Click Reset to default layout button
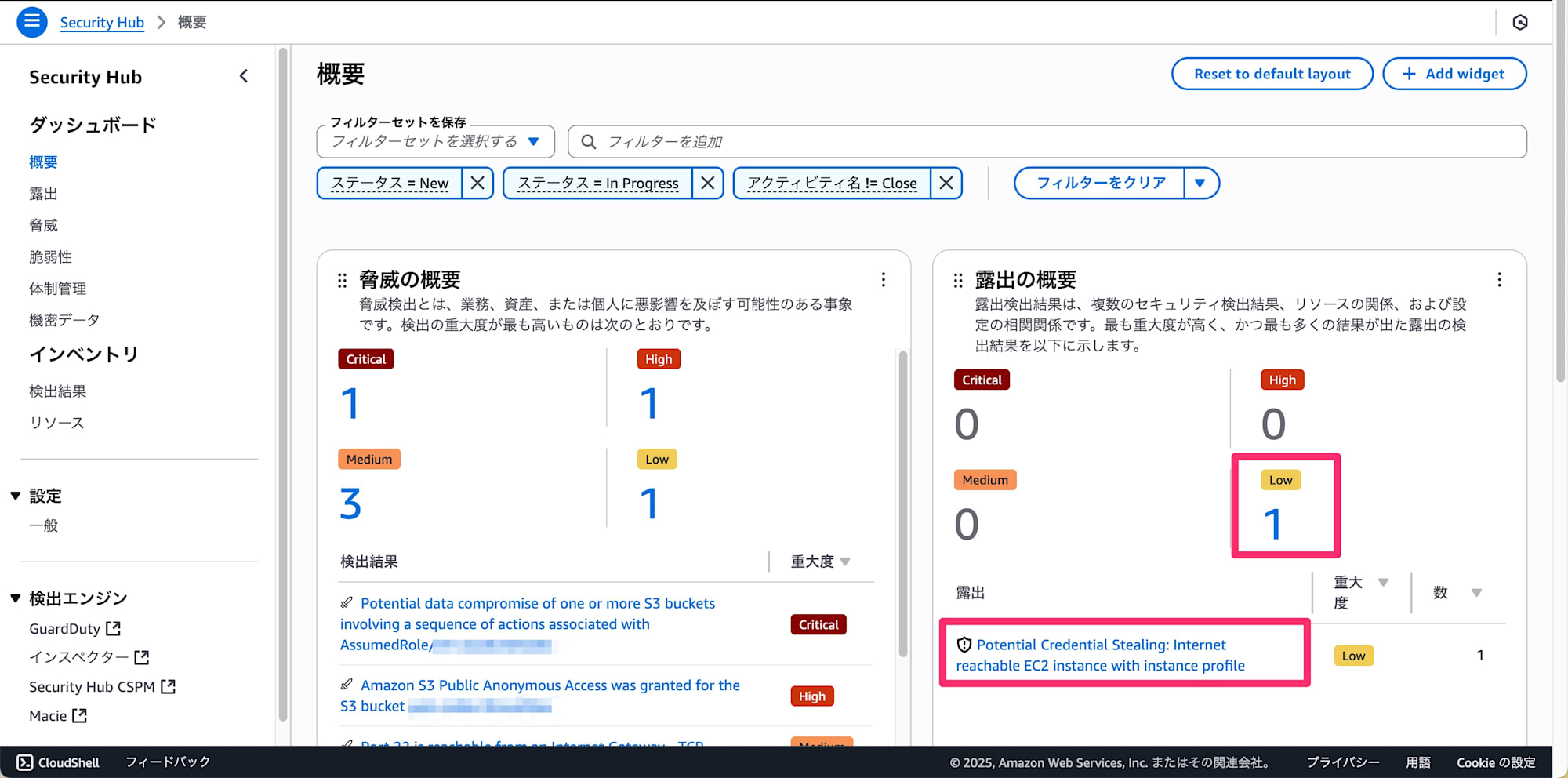The height and width of the screenshot is (778, 1568). 1272,74
